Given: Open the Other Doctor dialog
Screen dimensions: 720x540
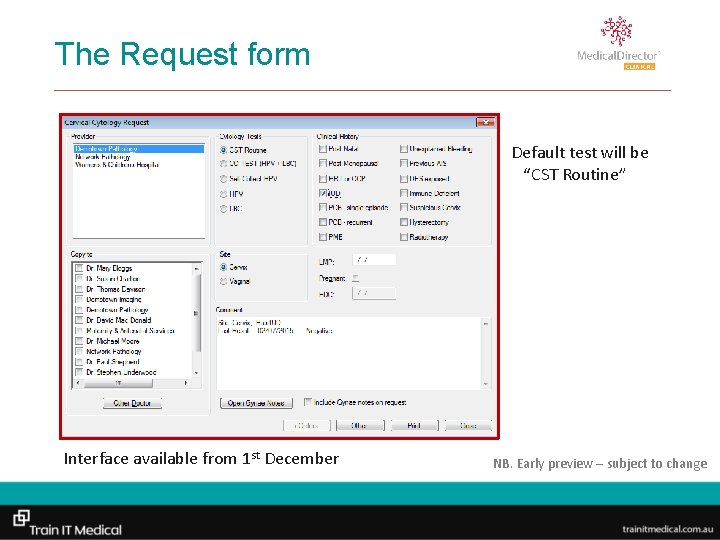Looking at the screenshot, I should click(x=132, y=403).
